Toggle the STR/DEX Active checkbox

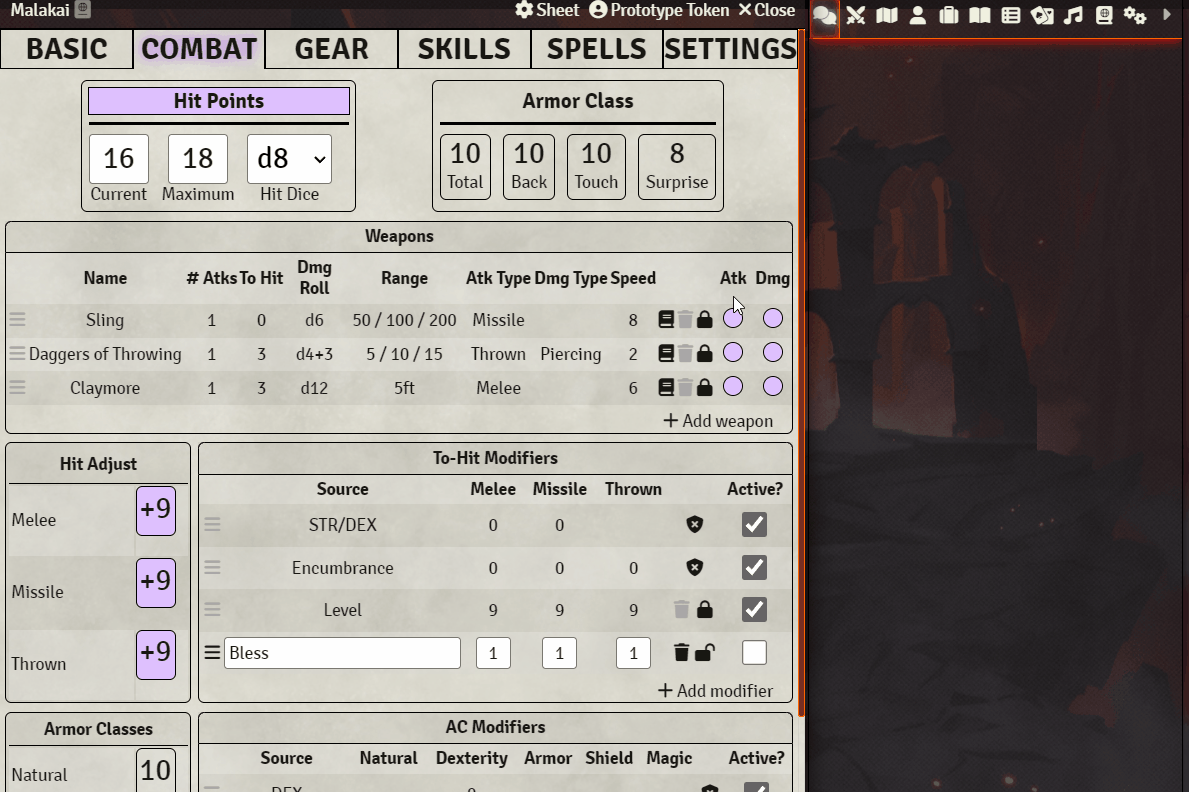click(754, 524)
